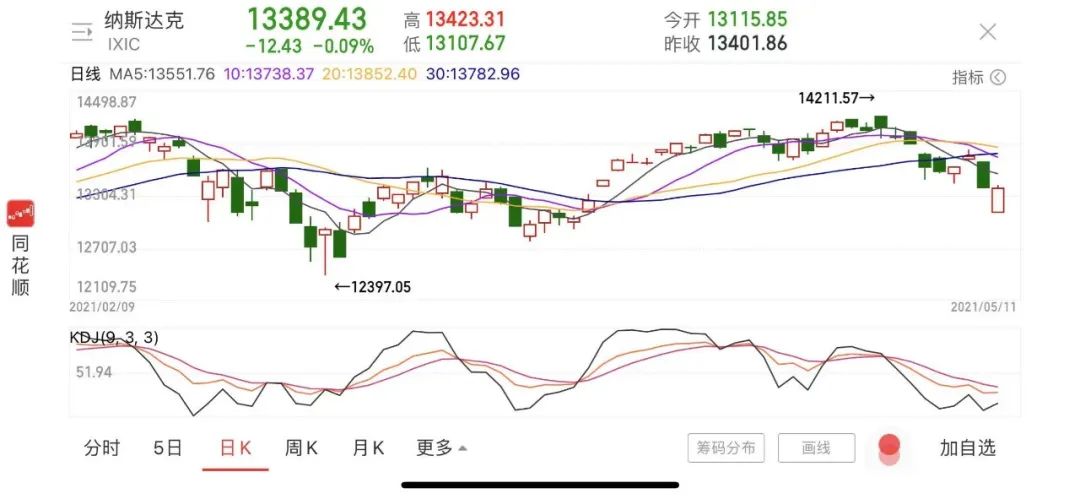
Task: Tap the start date 2021/02/09
Action: click(x=102, y=307)
